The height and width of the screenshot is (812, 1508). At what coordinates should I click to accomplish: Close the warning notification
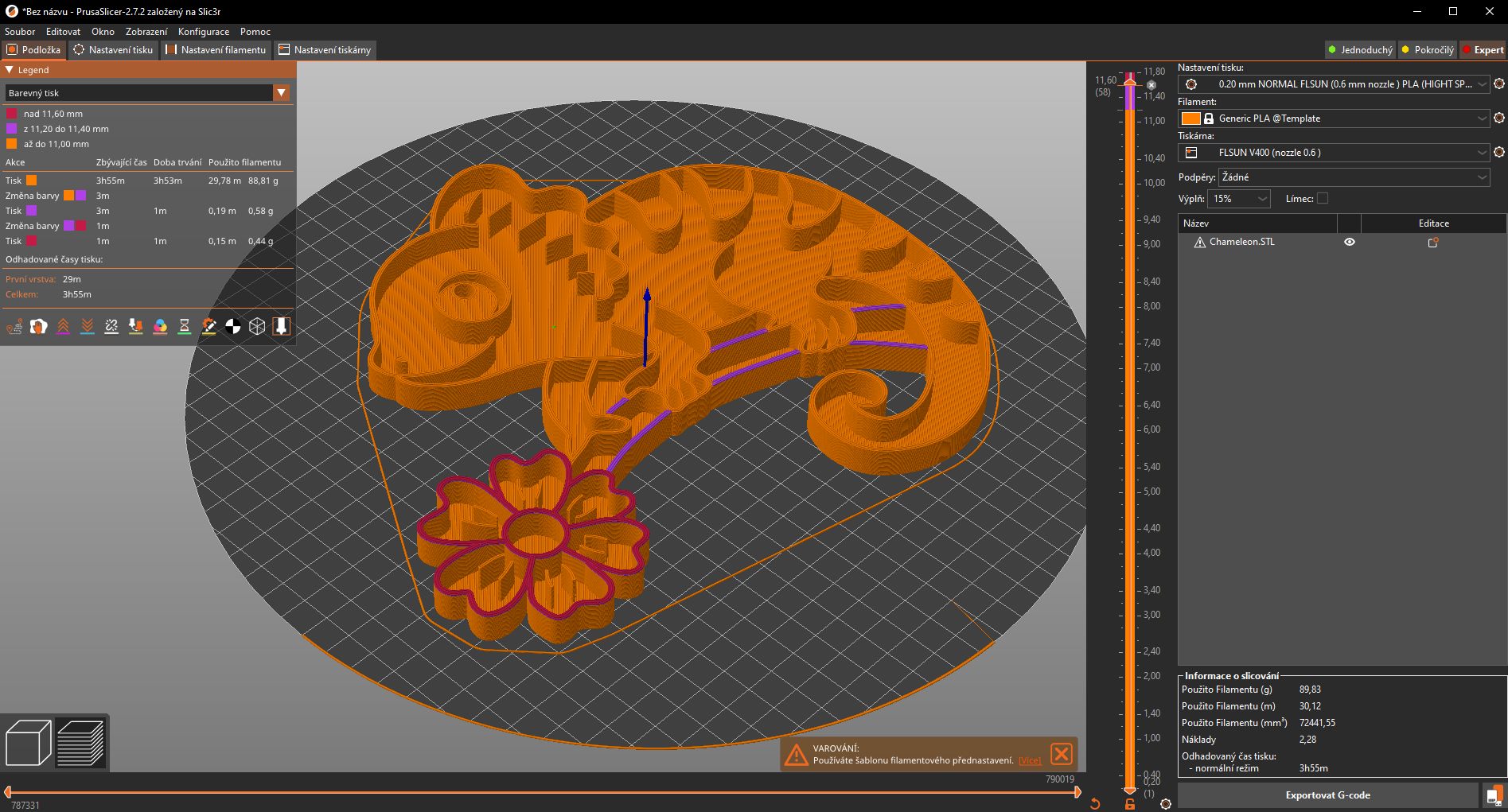[x=1062, y=754]
